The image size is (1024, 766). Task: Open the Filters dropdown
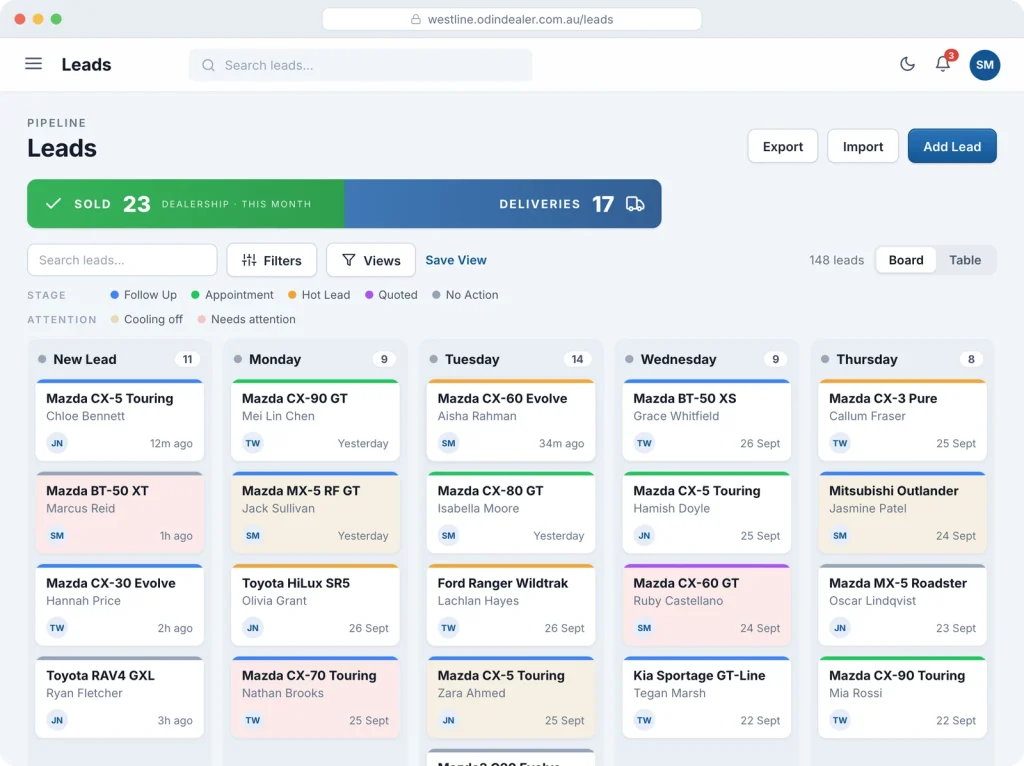pos(272,260)
